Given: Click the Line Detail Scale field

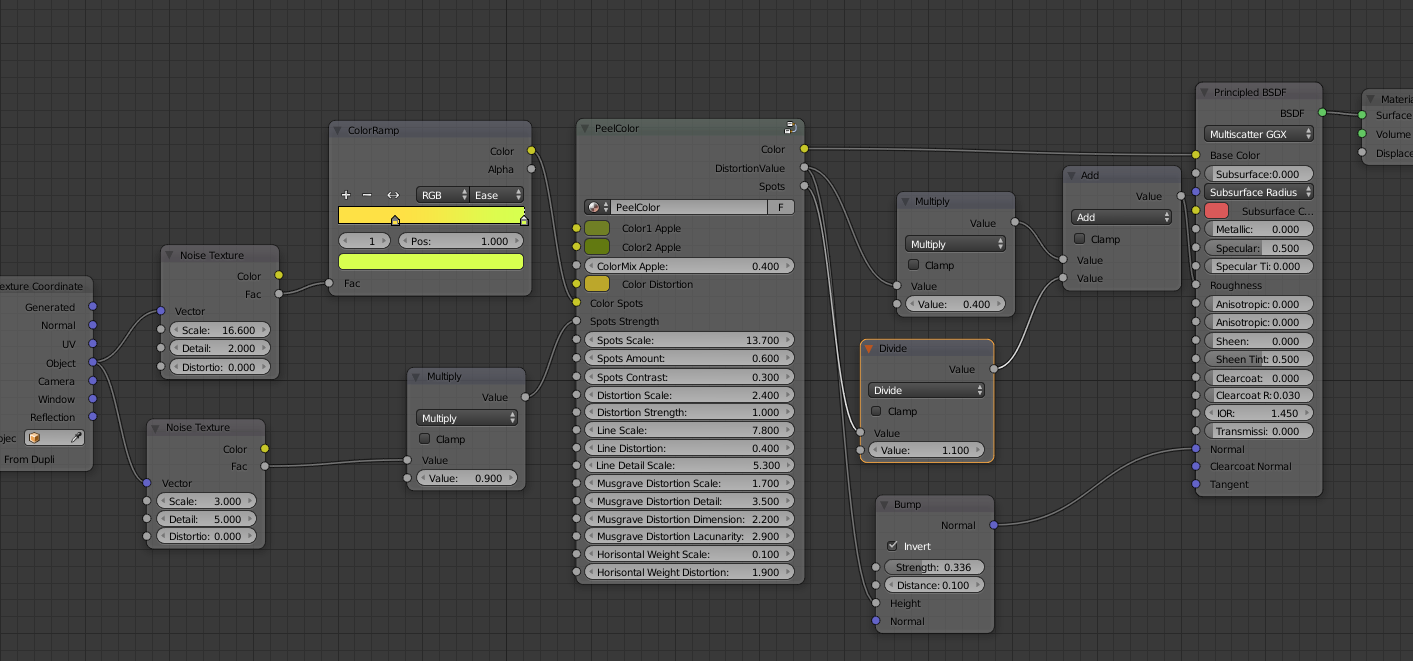Looking at the screenshot, I should pos(690,465).
